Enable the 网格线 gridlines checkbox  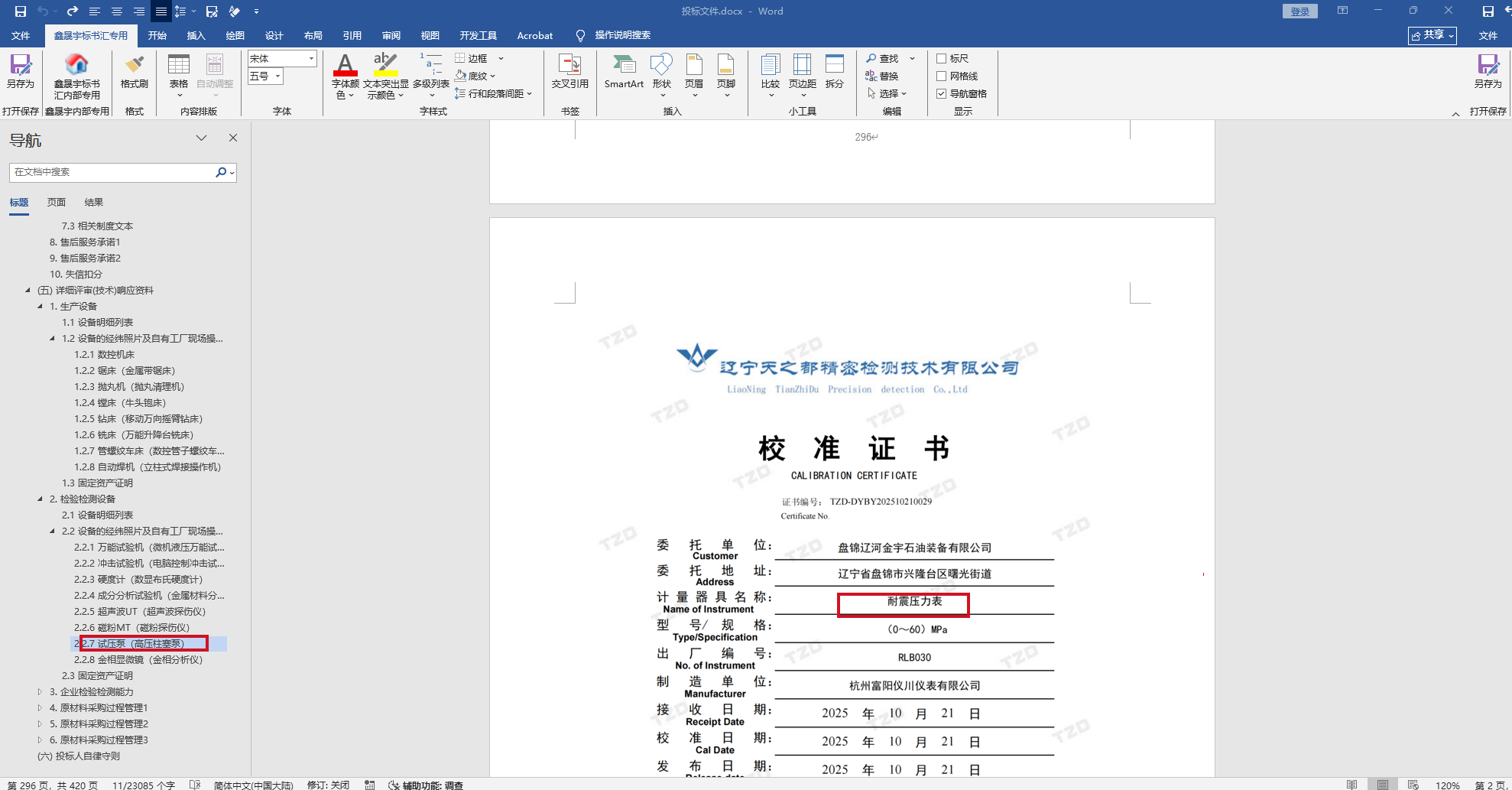(942, 76)
